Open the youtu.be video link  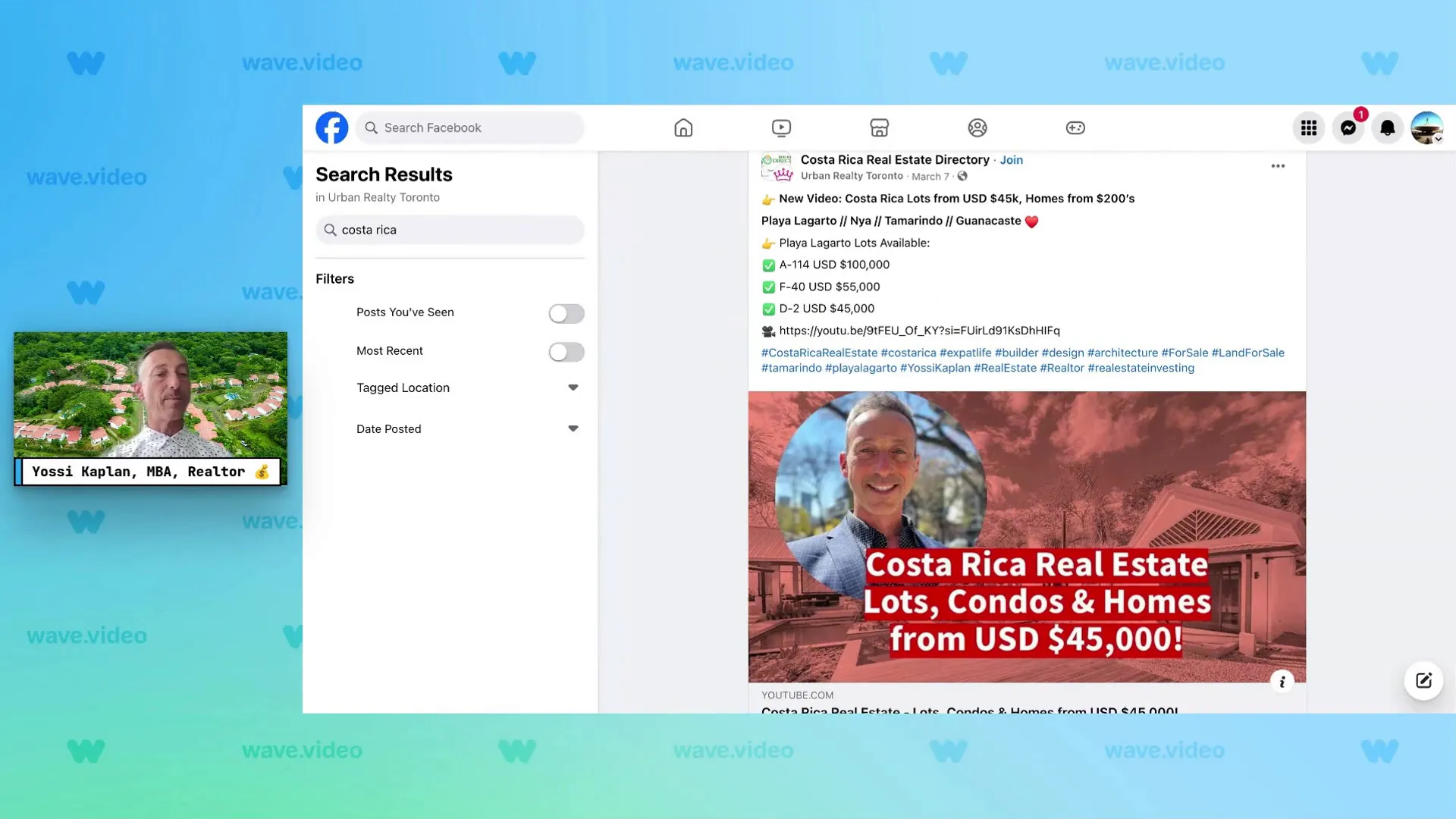tap(919, 331)
